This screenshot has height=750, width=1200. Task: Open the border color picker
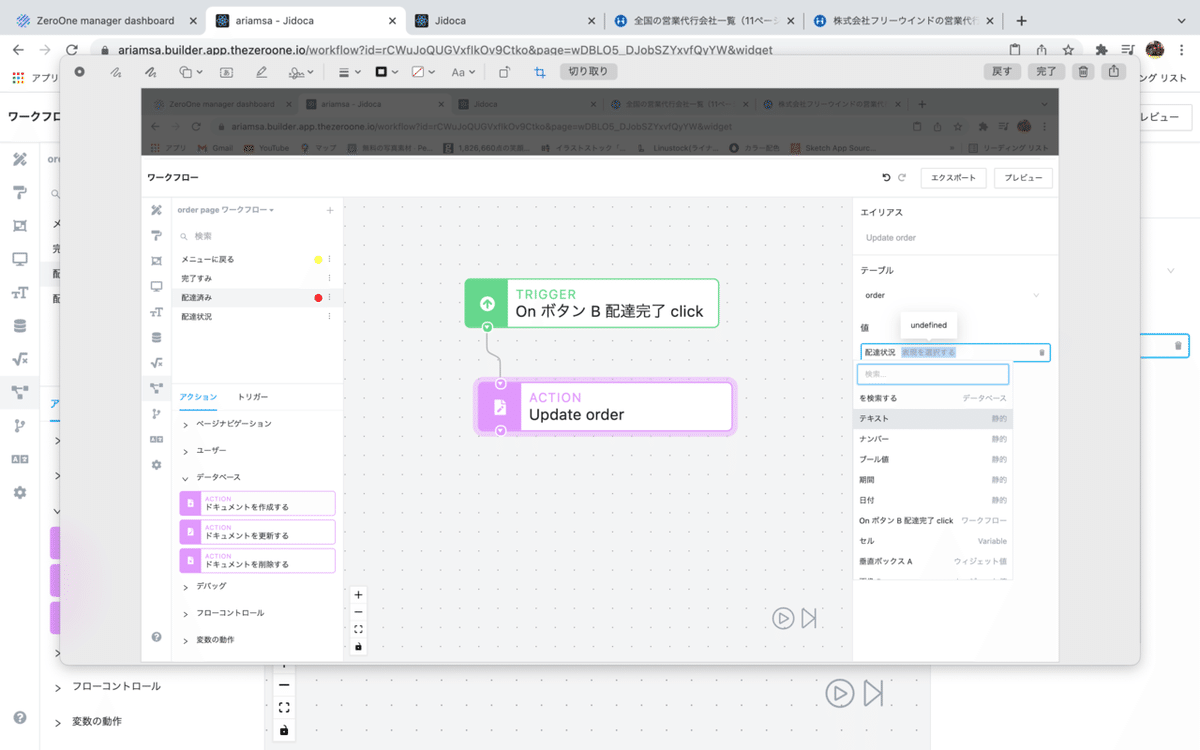[x=386, y=72]
